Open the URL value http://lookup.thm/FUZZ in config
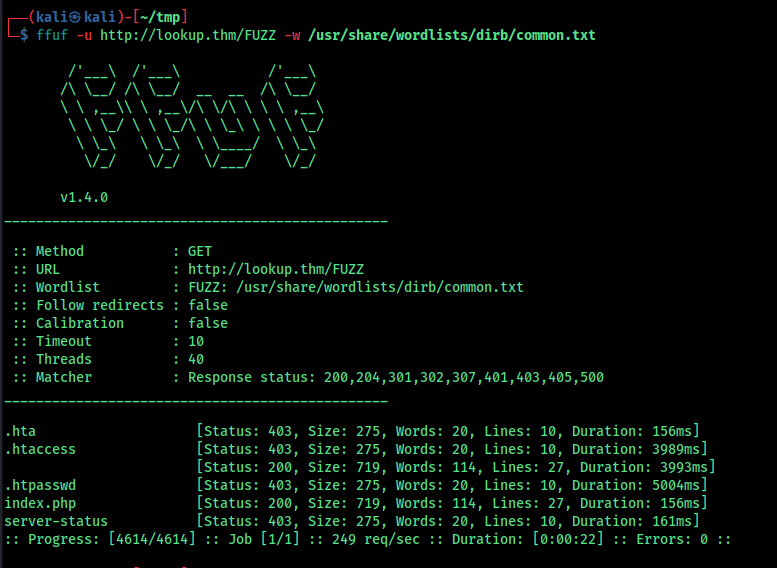The image size is (777, 568). coord(276,269)
